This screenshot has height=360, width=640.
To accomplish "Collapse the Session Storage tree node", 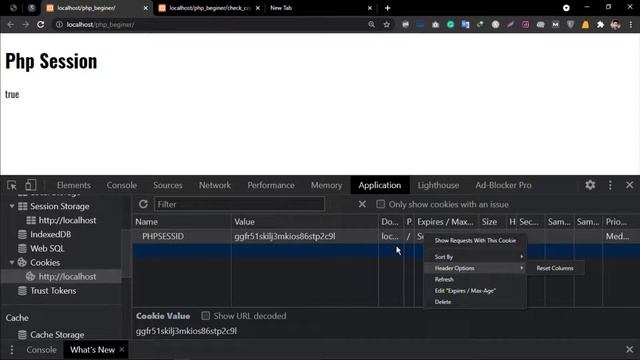I will tap(12, 207).
